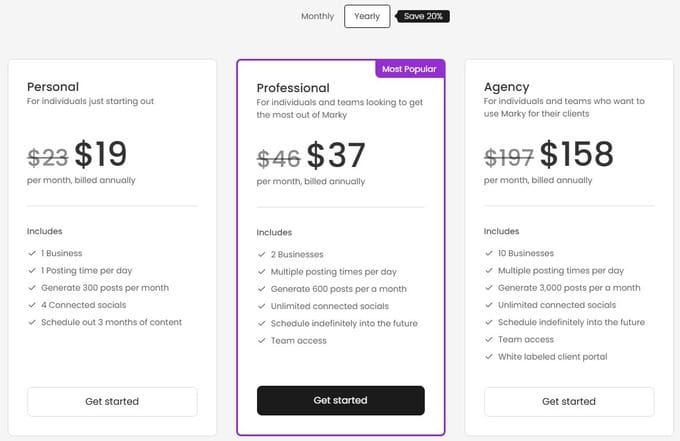Viewport: 680px width, 441px height.
Task: Click checkmark beside White labeled client portal
Action: (488, 357)
